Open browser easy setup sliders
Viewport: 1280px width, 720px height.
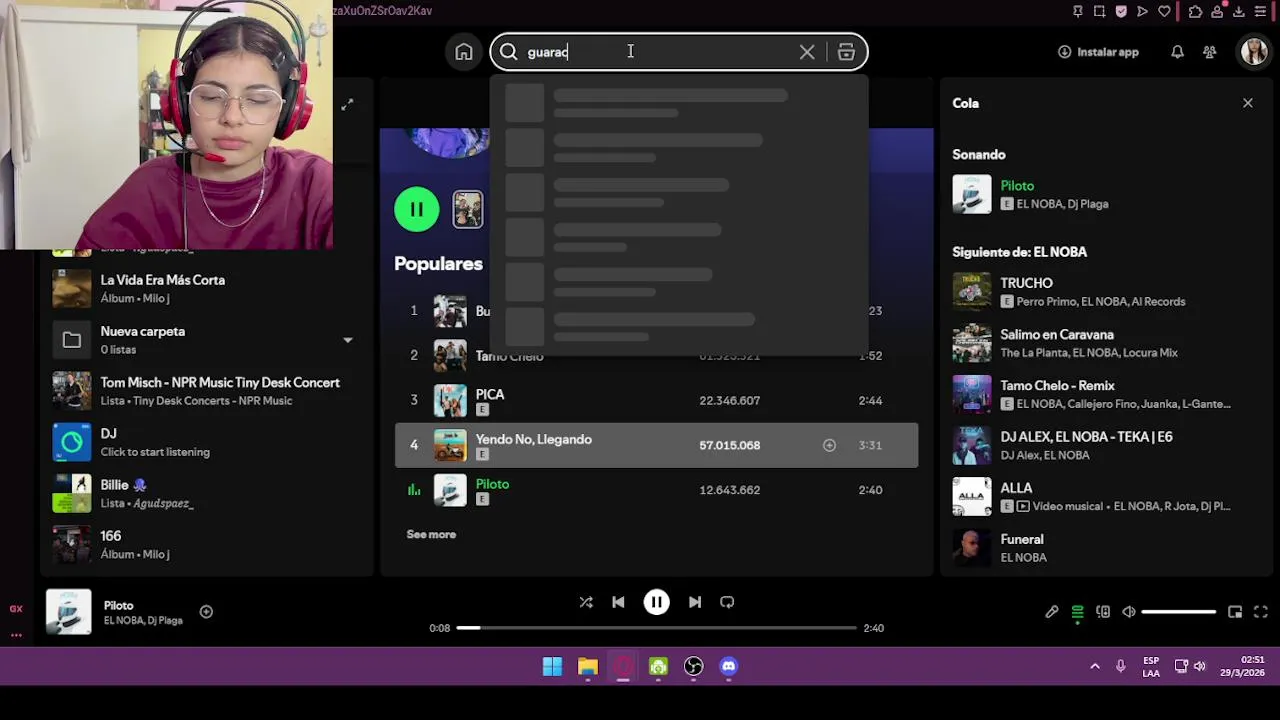[x=1261, y=11]
